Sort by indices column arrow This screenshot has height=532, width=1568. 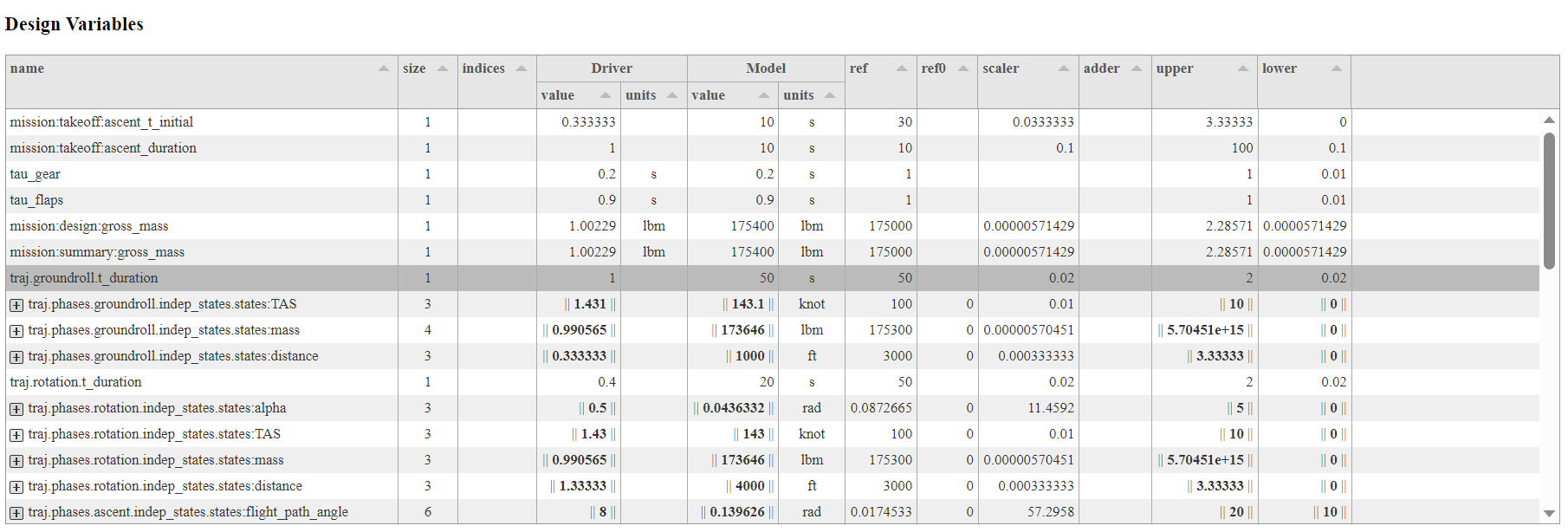pyautogui.click(x=522, y=68)
